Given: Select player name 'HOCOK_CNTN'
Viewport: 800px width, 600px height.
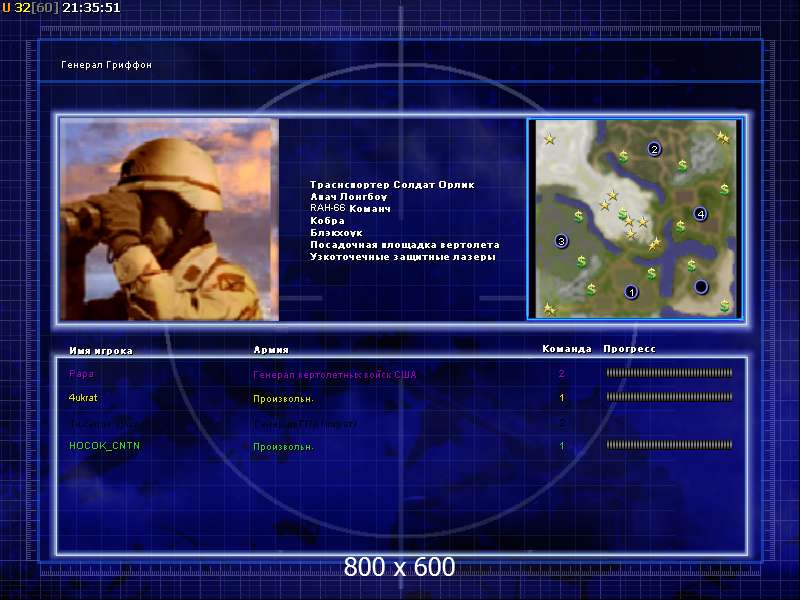Looking at the screenshot, I should tap(104, 445).
